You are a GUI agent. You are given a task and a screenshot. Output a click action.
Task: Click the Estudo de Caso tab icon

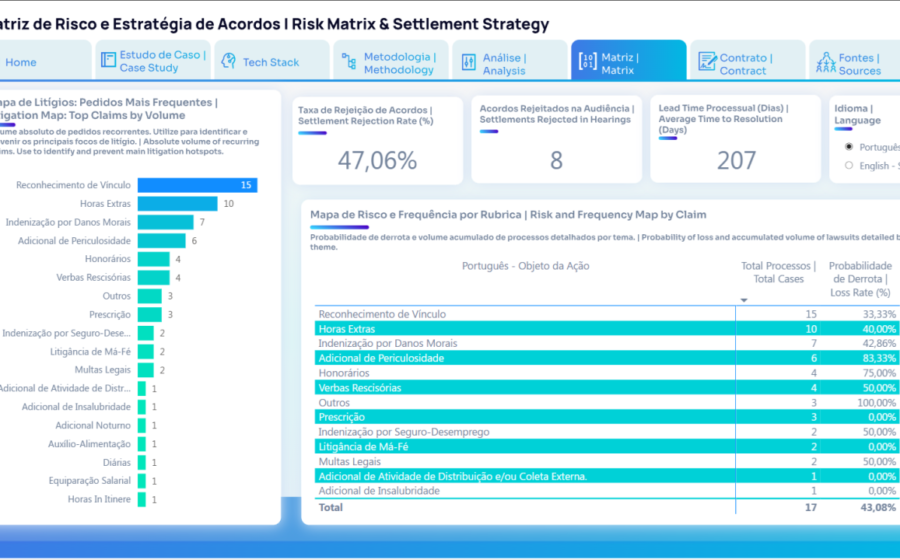108,60
